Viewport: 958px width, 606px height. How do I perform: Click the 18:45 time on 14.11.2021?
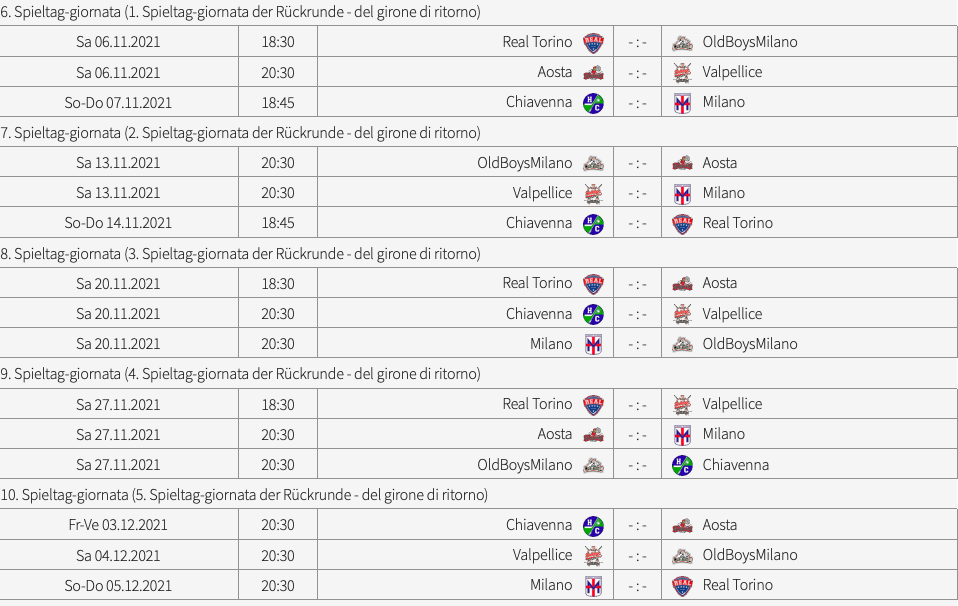click(x=278, y=223)
